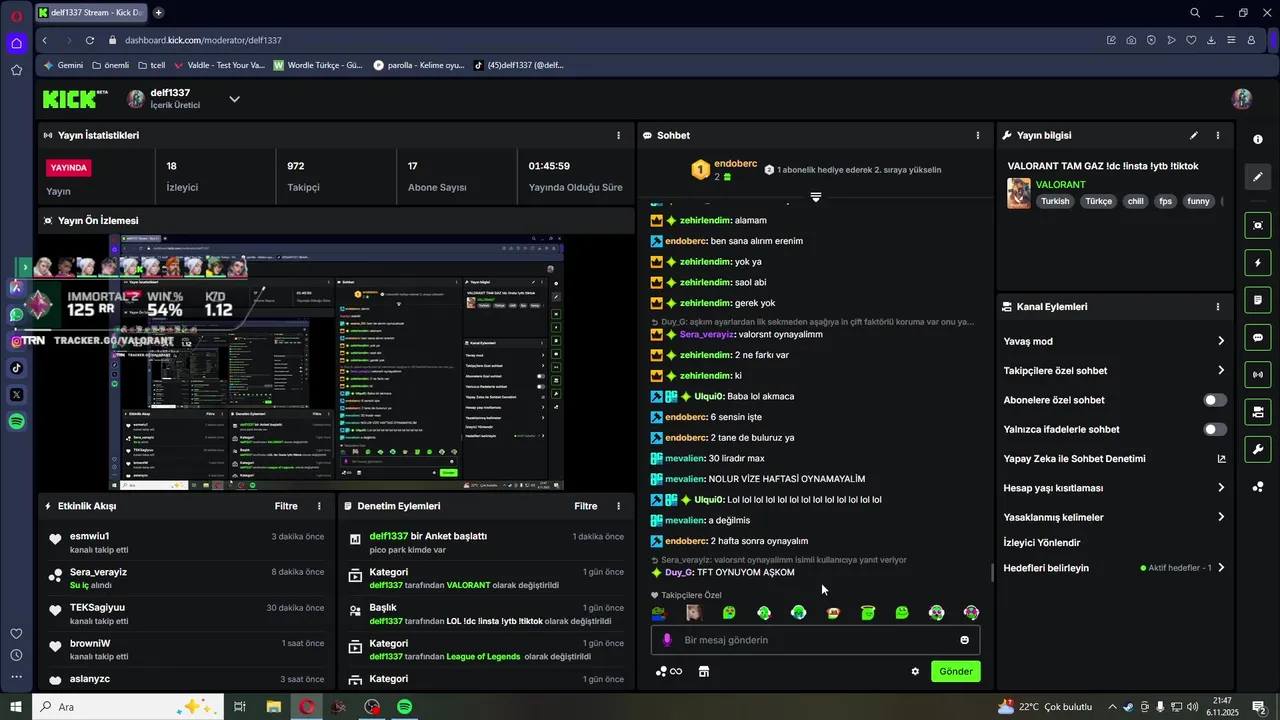Open Kanal Eylemleri three-dot menu
The width and height of the screenshot is (1280, 720).
(1218, 307)
